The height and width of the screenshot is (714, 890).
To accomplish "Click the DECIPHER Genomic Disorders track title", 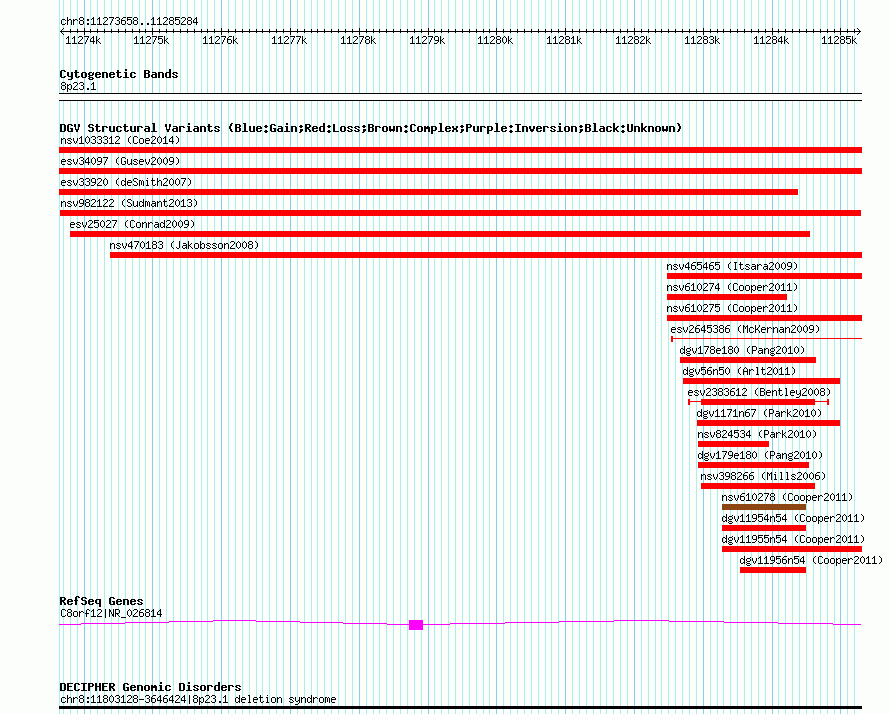I will tap(150, 687).
